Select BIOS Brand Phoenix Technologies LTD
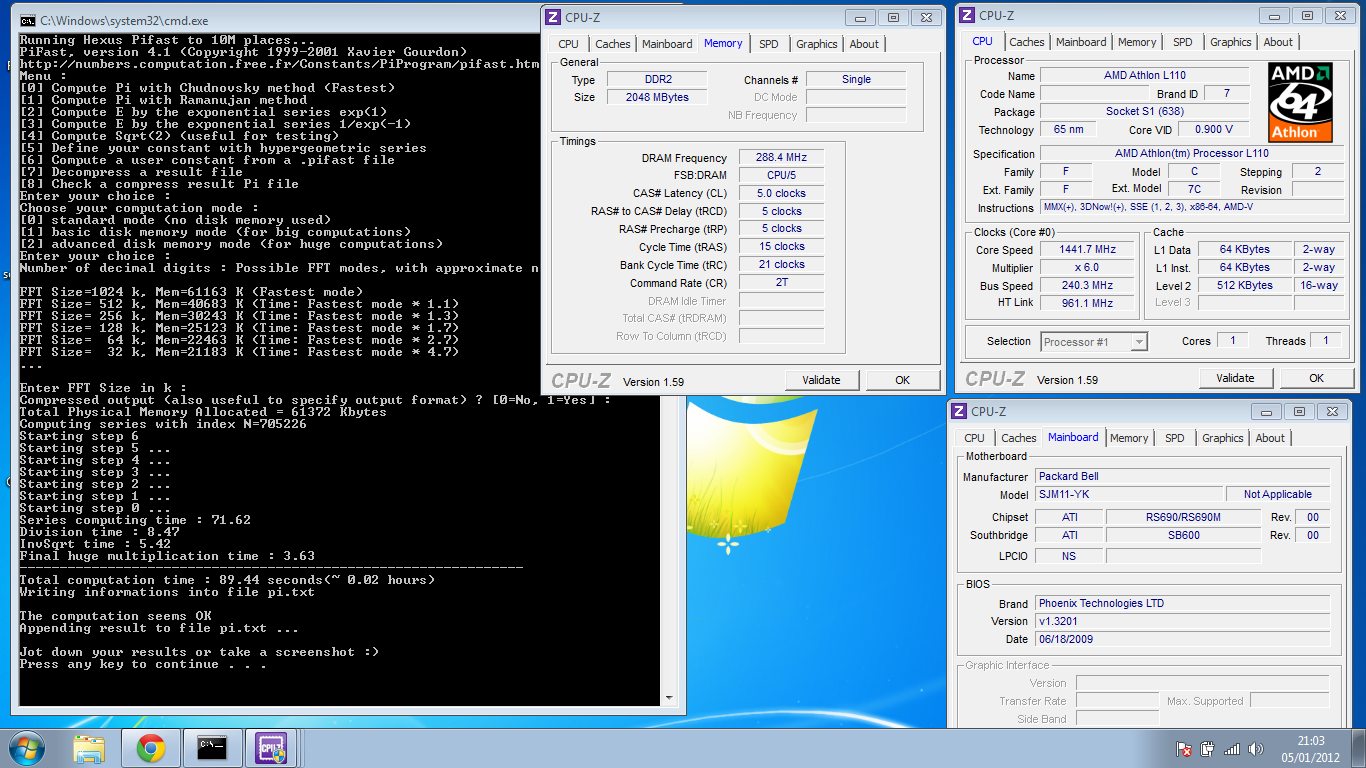The image size is (1366, 768). point(1182,604)
